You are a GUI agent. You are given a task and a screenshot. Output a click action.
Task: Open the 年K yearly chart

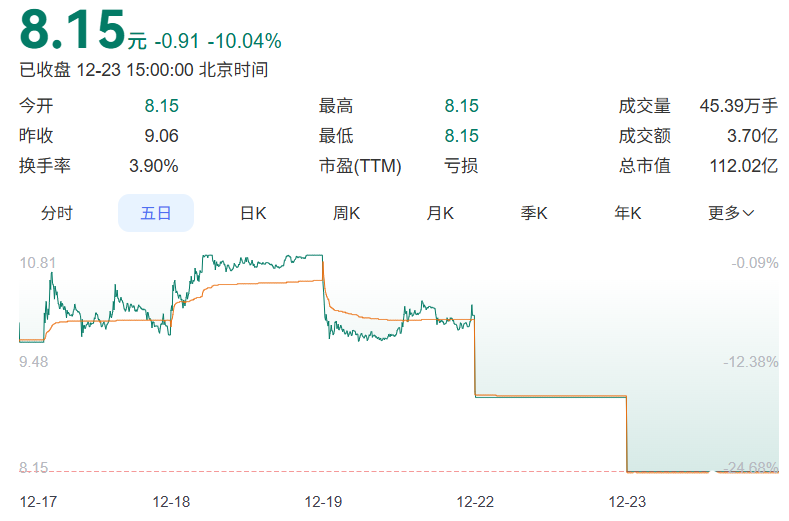click(628, 213)
